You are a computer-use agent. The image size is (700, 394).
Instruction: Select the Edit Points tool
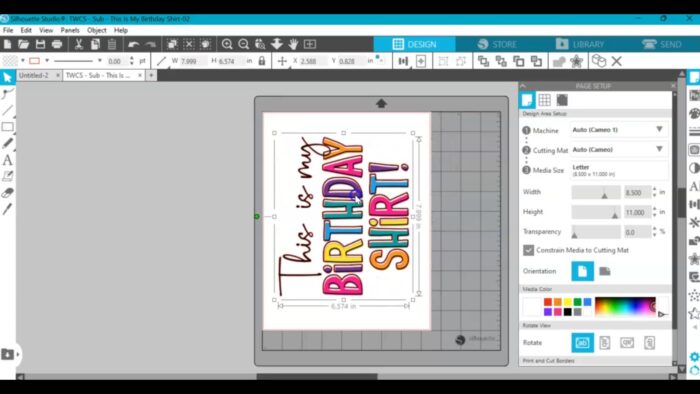pos(7,94)
